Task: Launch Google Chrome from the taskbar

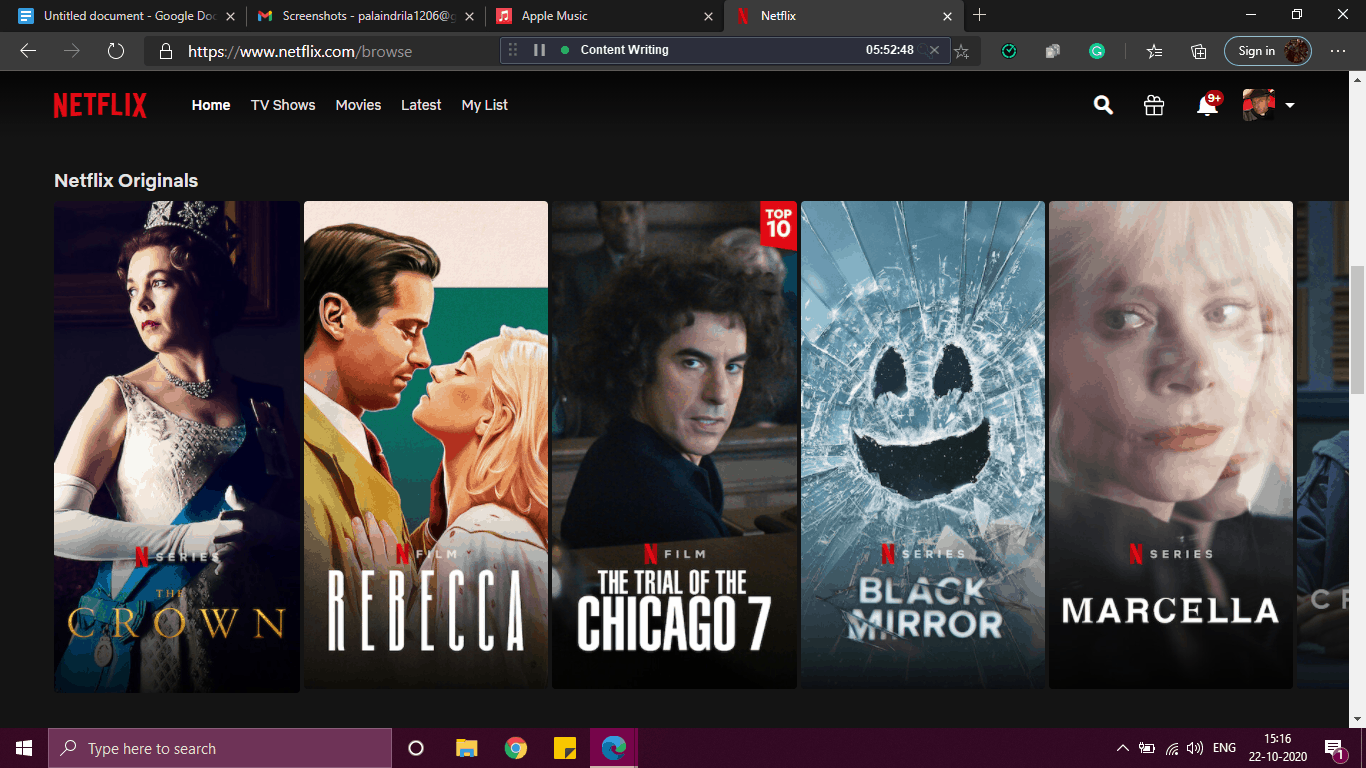Action: pyautogui.click(x=516, y=748)
